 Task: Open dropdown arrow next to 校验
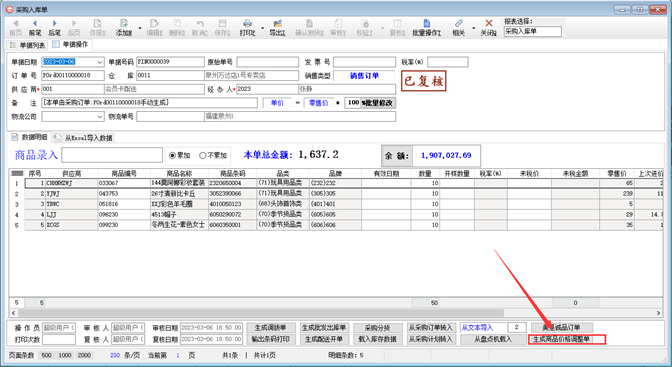[382, 28]
